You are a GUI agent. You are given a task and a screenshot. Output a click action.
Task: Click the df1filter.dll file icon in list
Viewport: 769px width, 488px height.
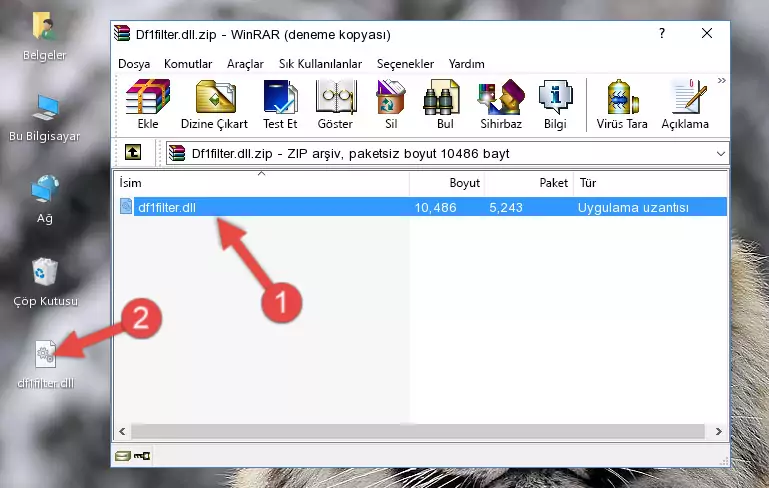126,206
